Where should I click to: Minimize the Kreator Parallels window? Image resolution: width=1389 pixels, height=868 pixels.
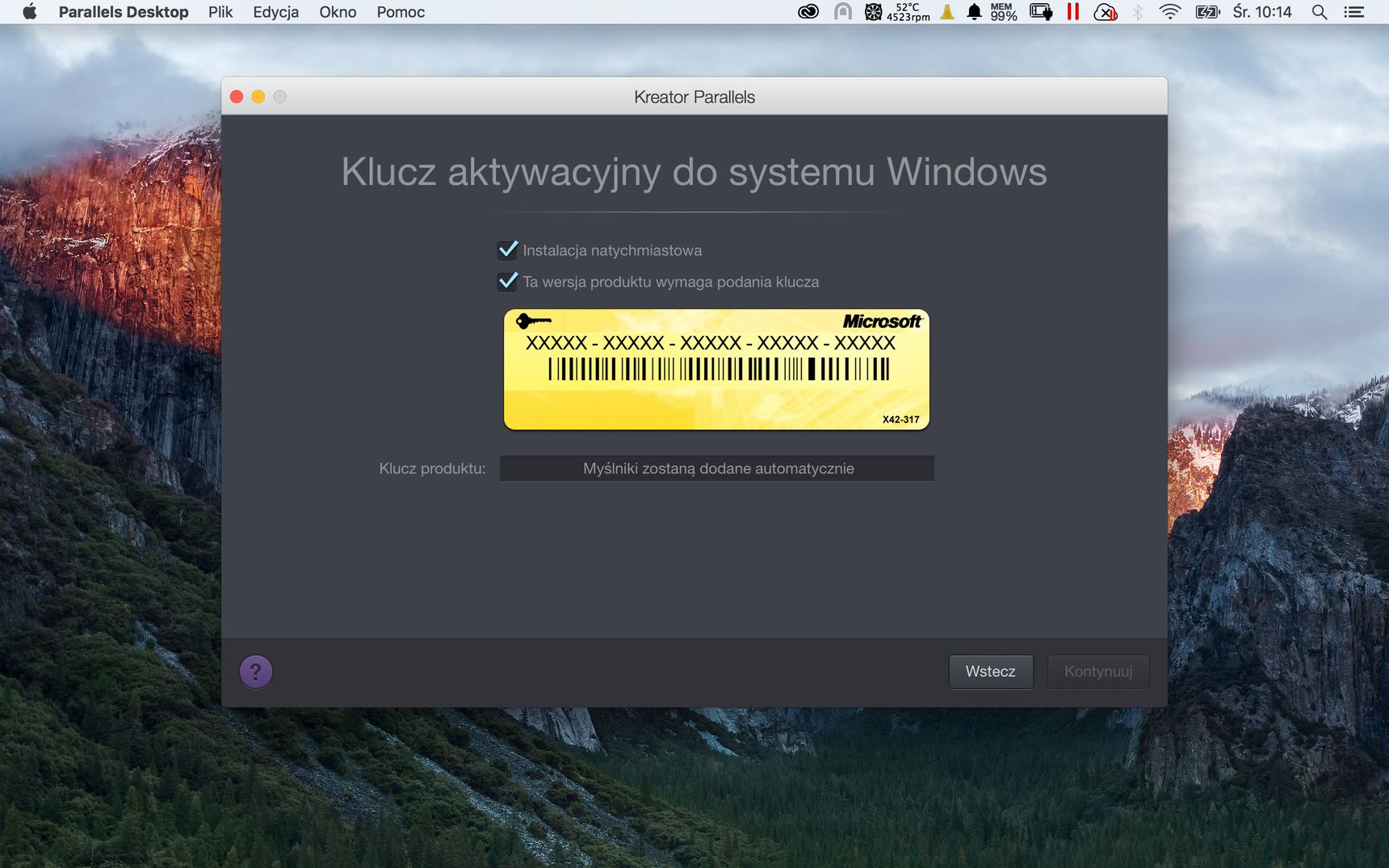(x=258, y=97)
